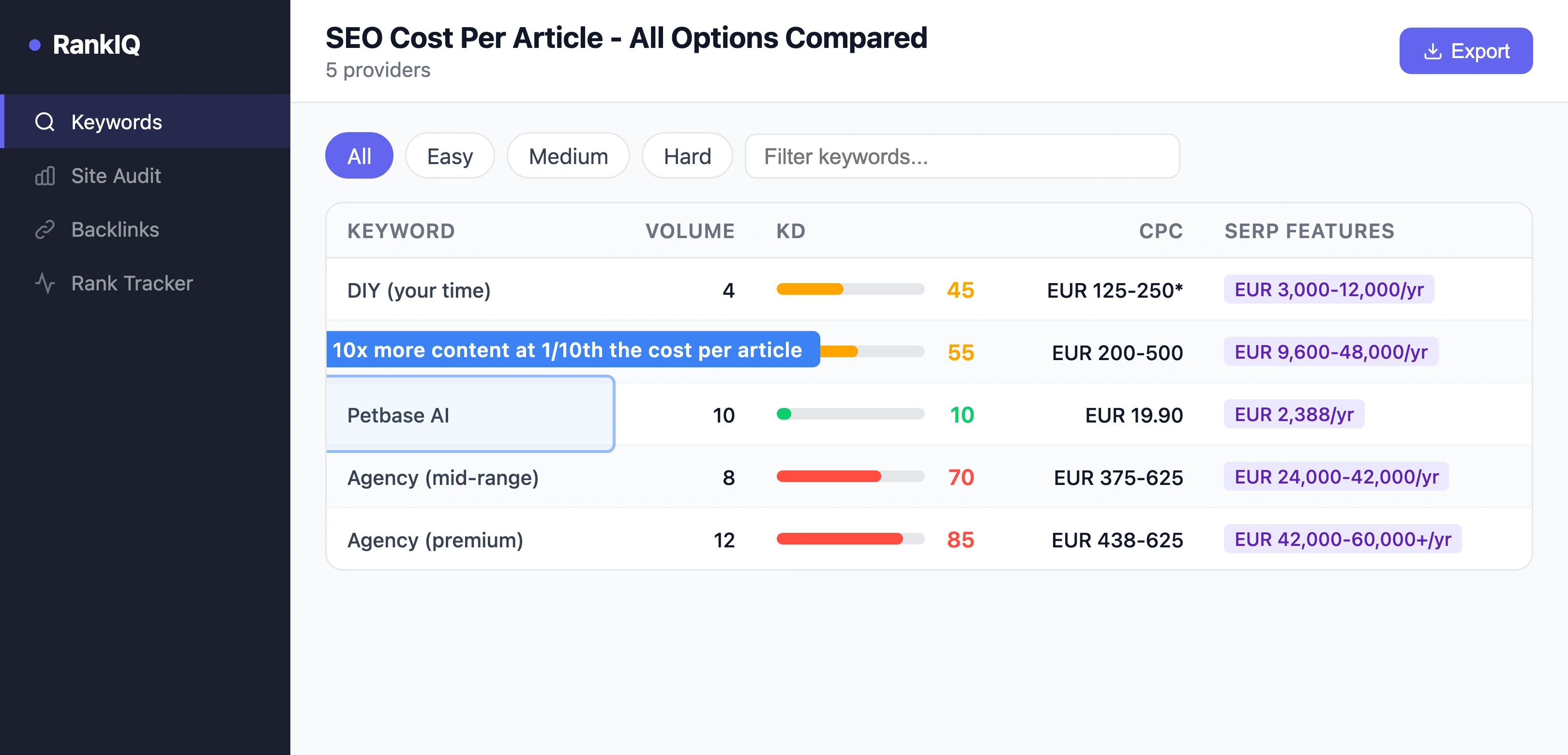Enable the Hard difficulty filter
This screenshot has width=1568, height=755.
(687, 156)
